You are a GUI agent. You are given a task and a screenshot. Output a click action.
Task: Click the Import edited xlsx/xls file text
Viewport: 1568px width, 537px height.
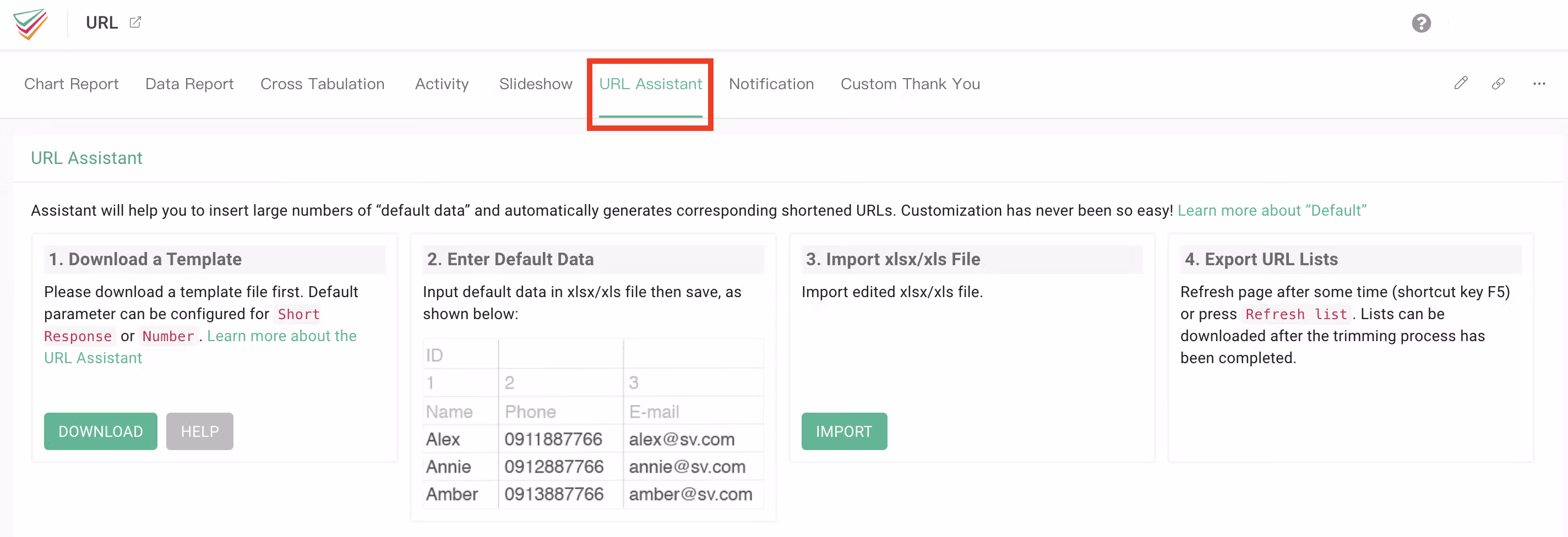(892, 292)
